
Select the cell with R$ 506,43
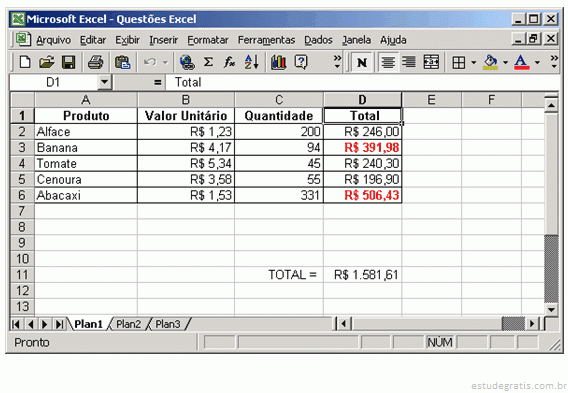pyautogui.click(x=363, y=195)
